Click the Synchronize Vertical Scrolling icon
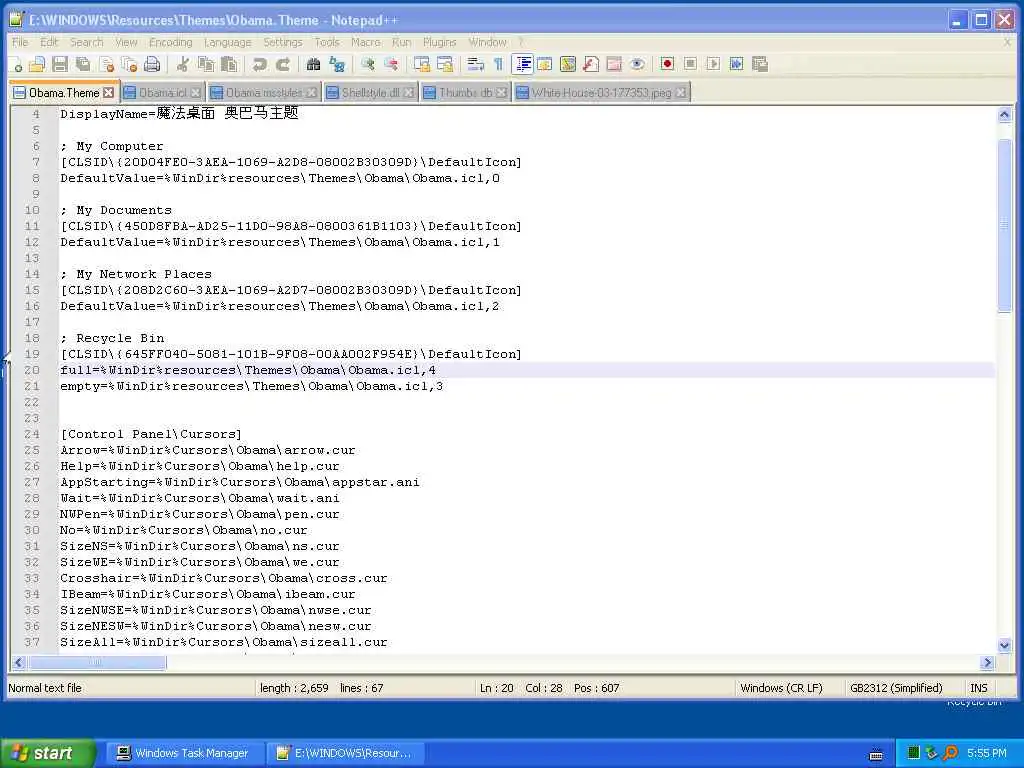This screenshot has width=1024, height=768. [422, 64]
